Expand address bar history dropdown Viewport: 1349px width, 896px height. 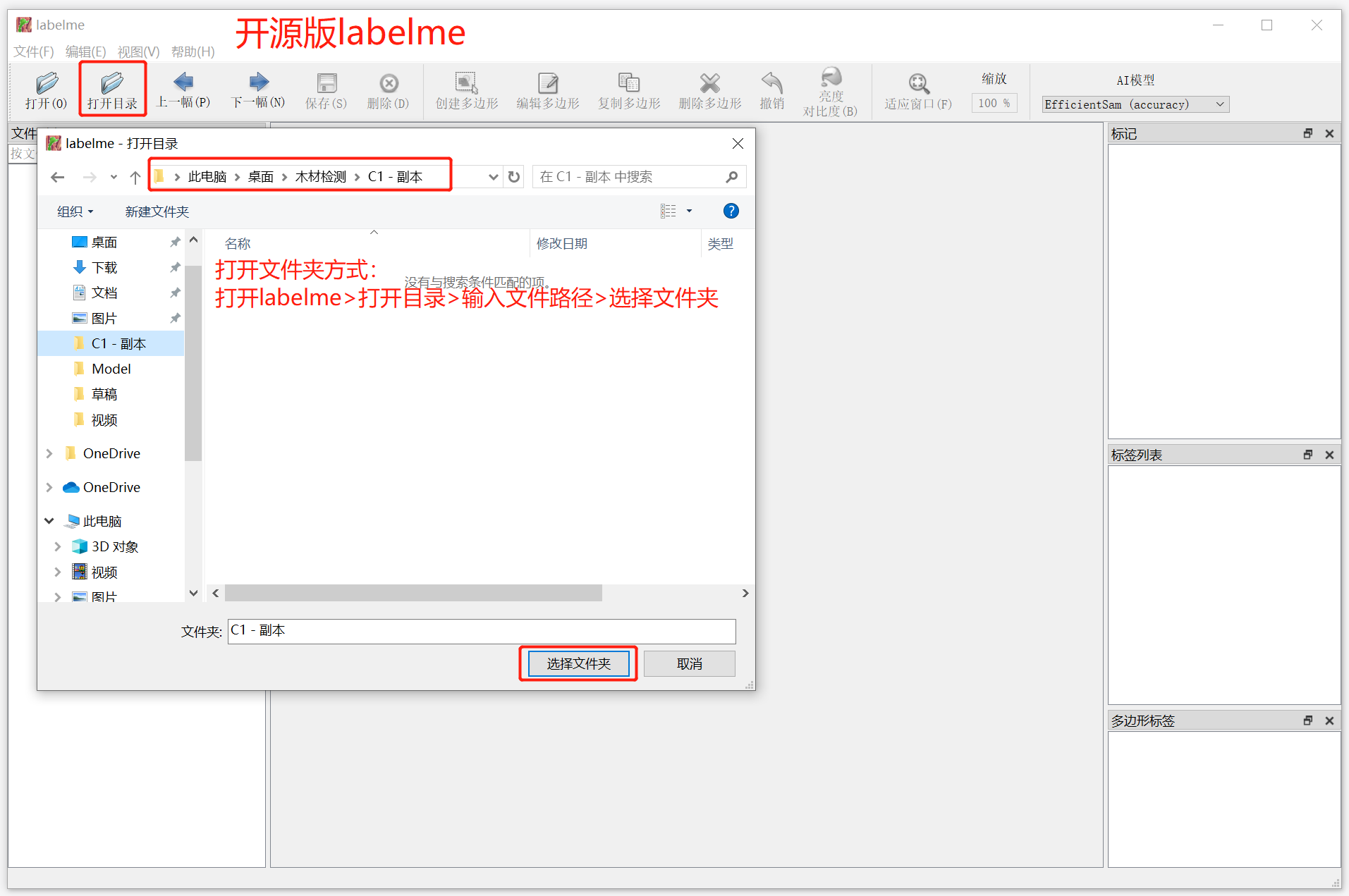coord(494,177)
